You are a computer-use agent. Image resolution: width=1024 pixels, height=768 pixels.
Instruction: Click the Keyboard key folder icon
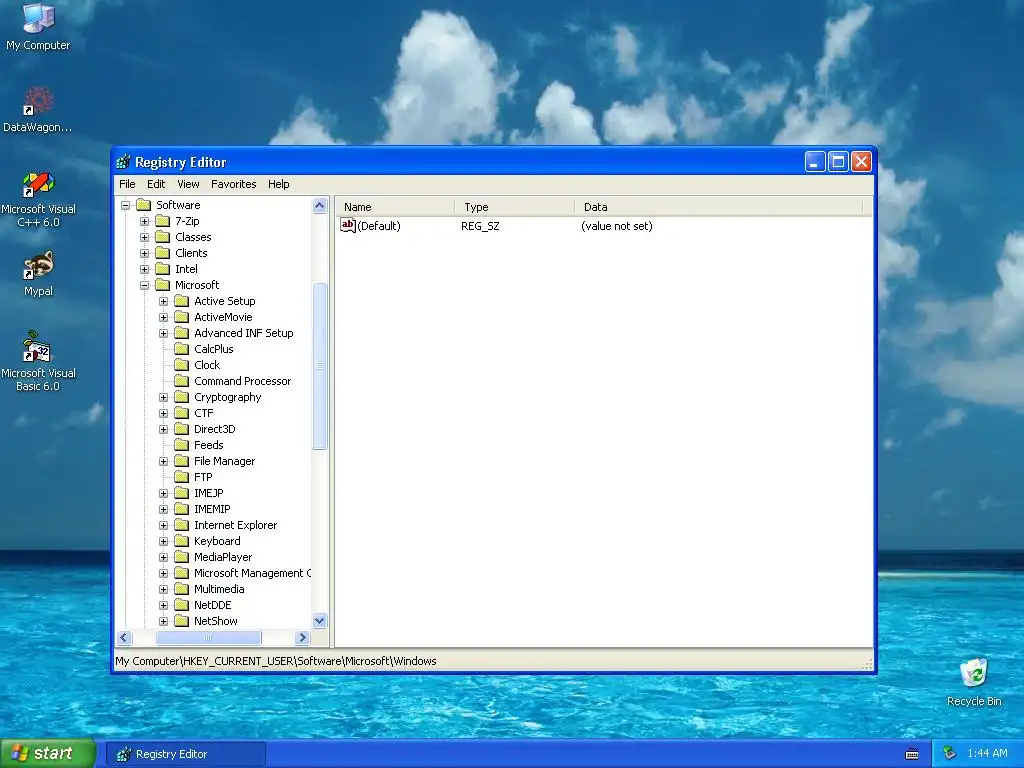[182, 541]
